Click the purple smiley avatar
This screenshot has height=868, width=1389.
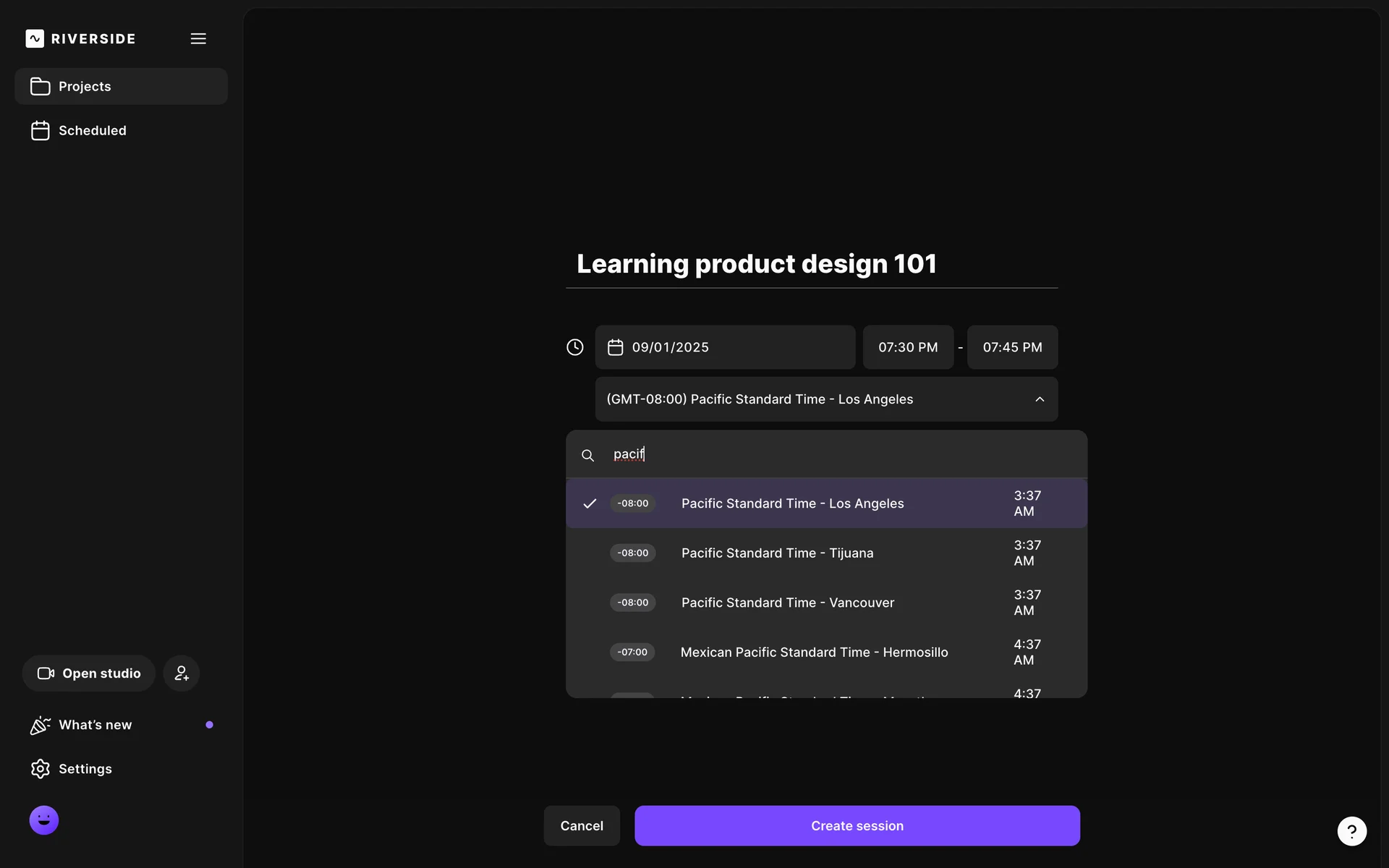point(44,820)
